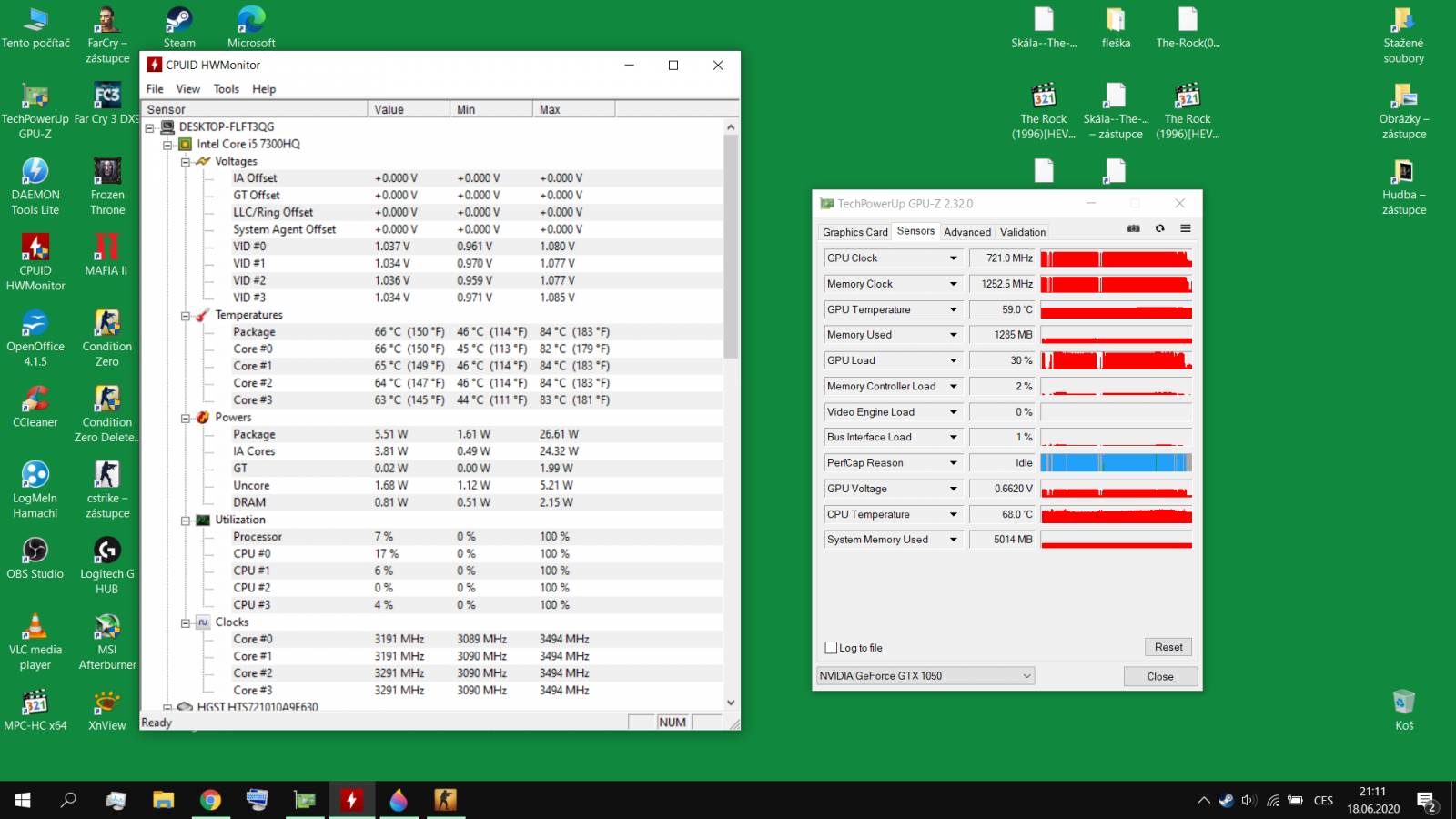This screenshot has width=1456, height=819.
Task: Open the MAFIA II desktop icon
Action: (107, 255)
